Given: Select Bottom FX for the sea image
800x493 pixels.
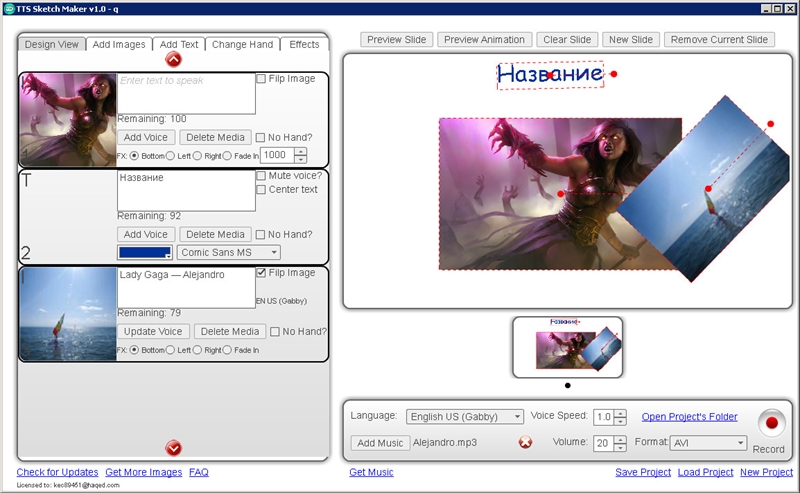Looking at the screenshot, I should [134, 350].
